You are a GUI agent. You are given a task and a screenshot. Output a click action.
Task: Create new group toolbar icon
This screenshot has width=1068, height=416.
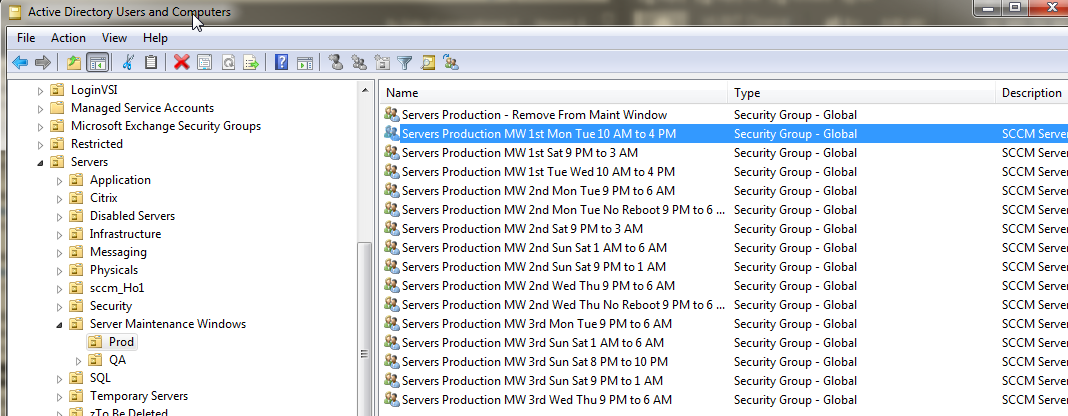[x=358, y=63]
